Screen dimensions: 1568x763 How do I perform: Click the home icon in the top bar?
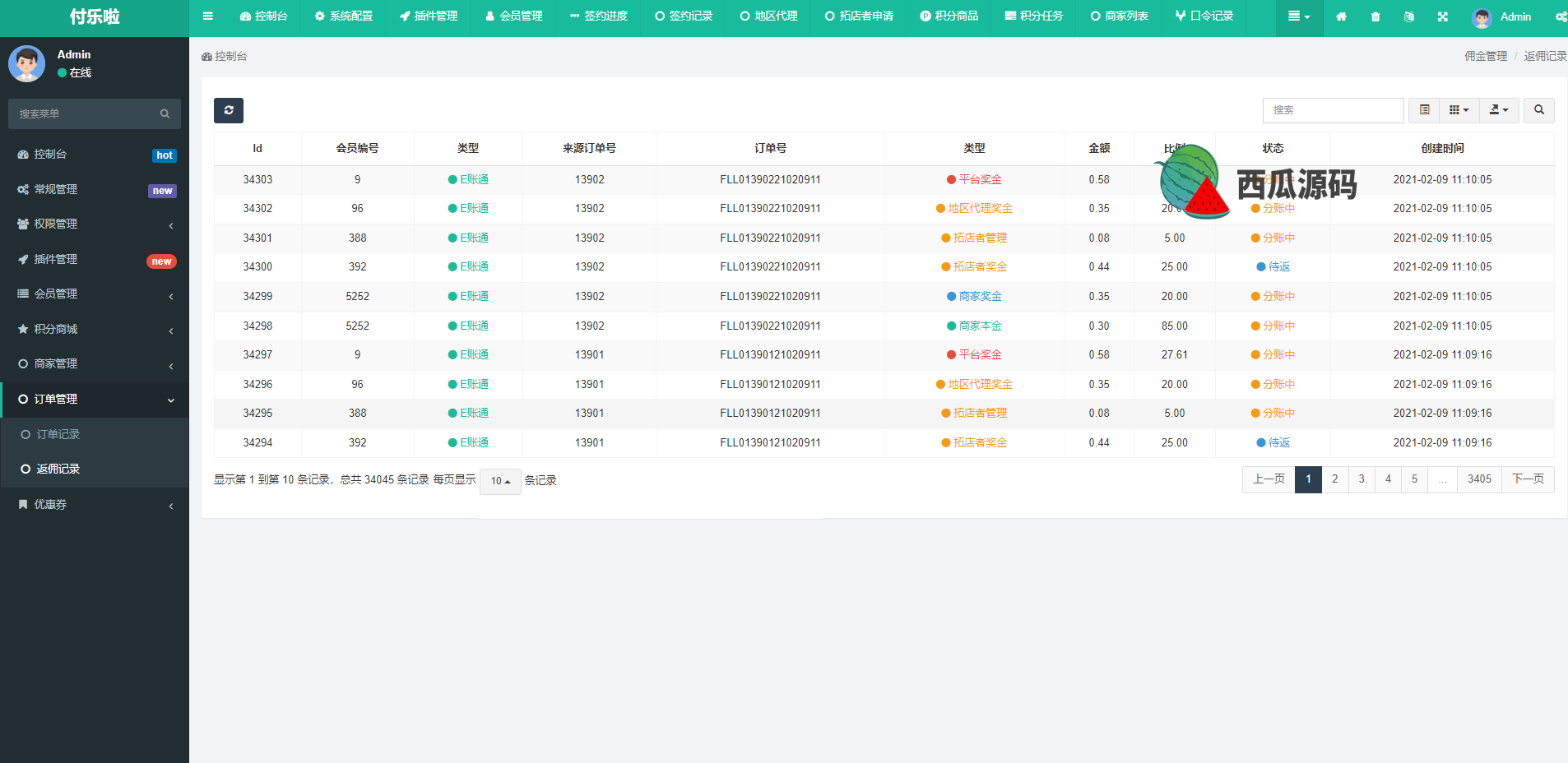(x=1341, y=16)
